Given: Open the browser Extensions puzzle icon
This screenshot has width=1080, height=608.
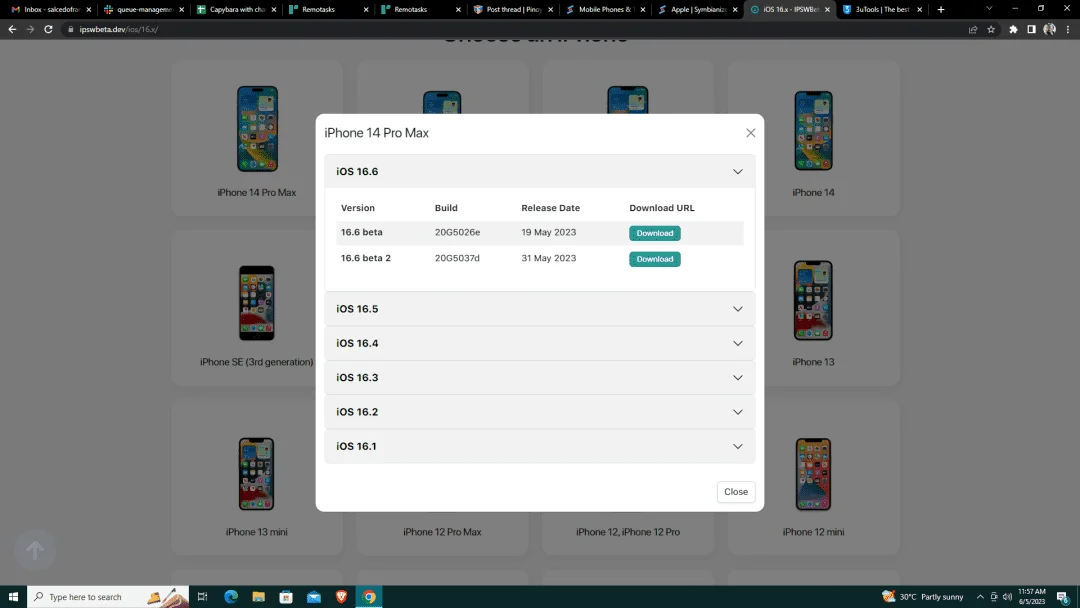Looking at the screenshot, I should 1013,30.
